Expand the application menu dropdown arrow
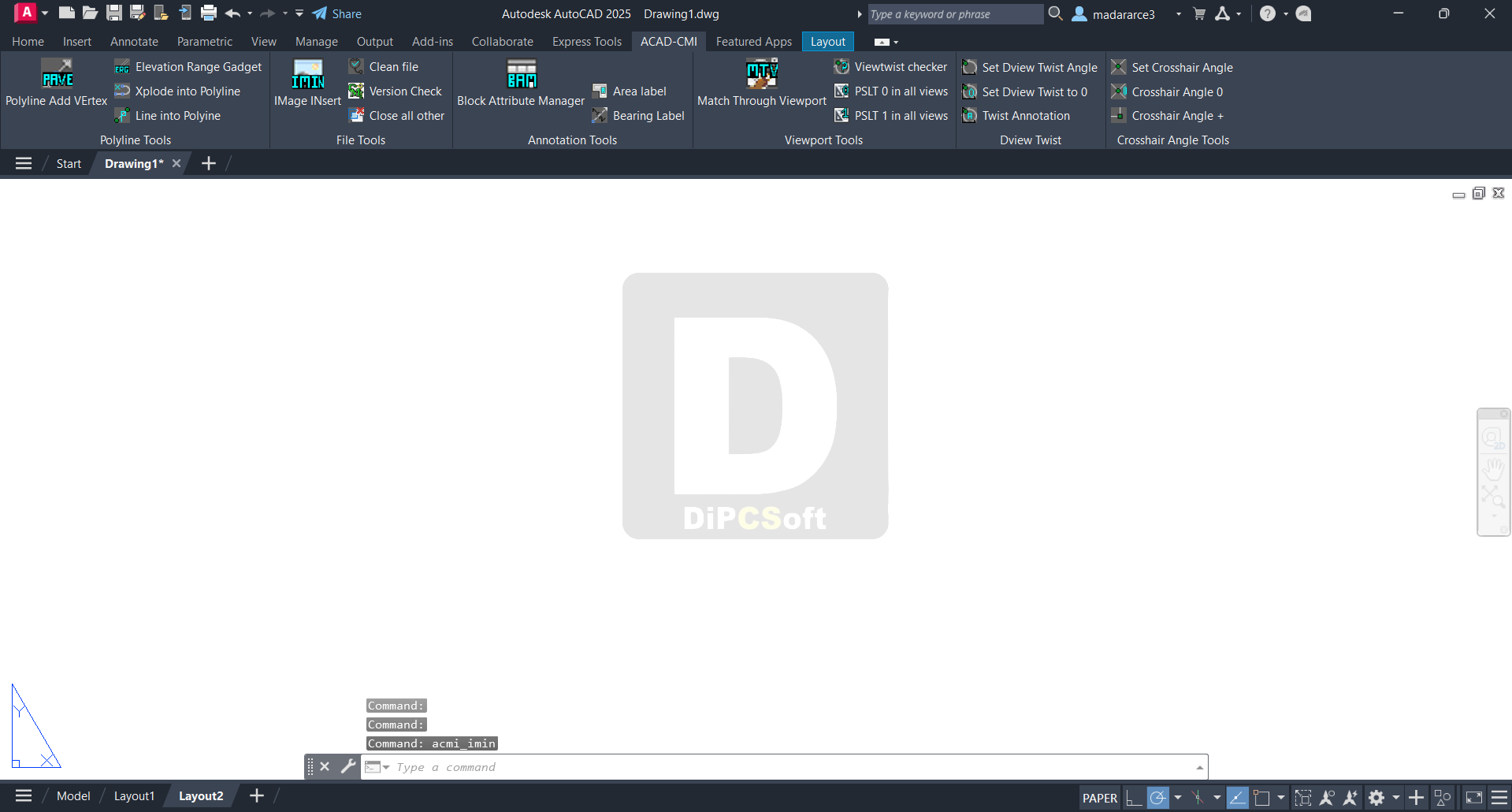Viewport: 1512px width, 812px height. tap(45, 13)
